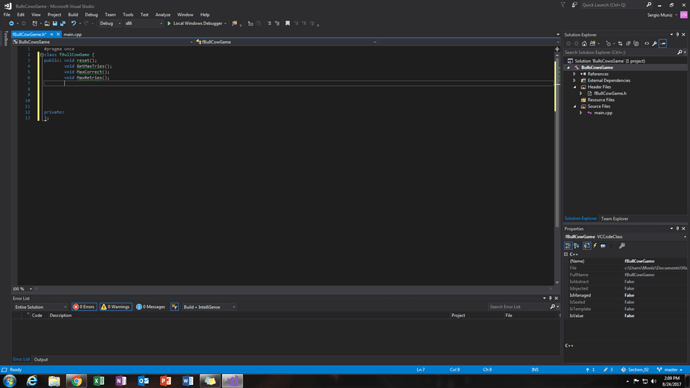Screen dimensions: 690x388
Task: Open the Build menu
Action: pyautogui.click(x=73, y=15)
